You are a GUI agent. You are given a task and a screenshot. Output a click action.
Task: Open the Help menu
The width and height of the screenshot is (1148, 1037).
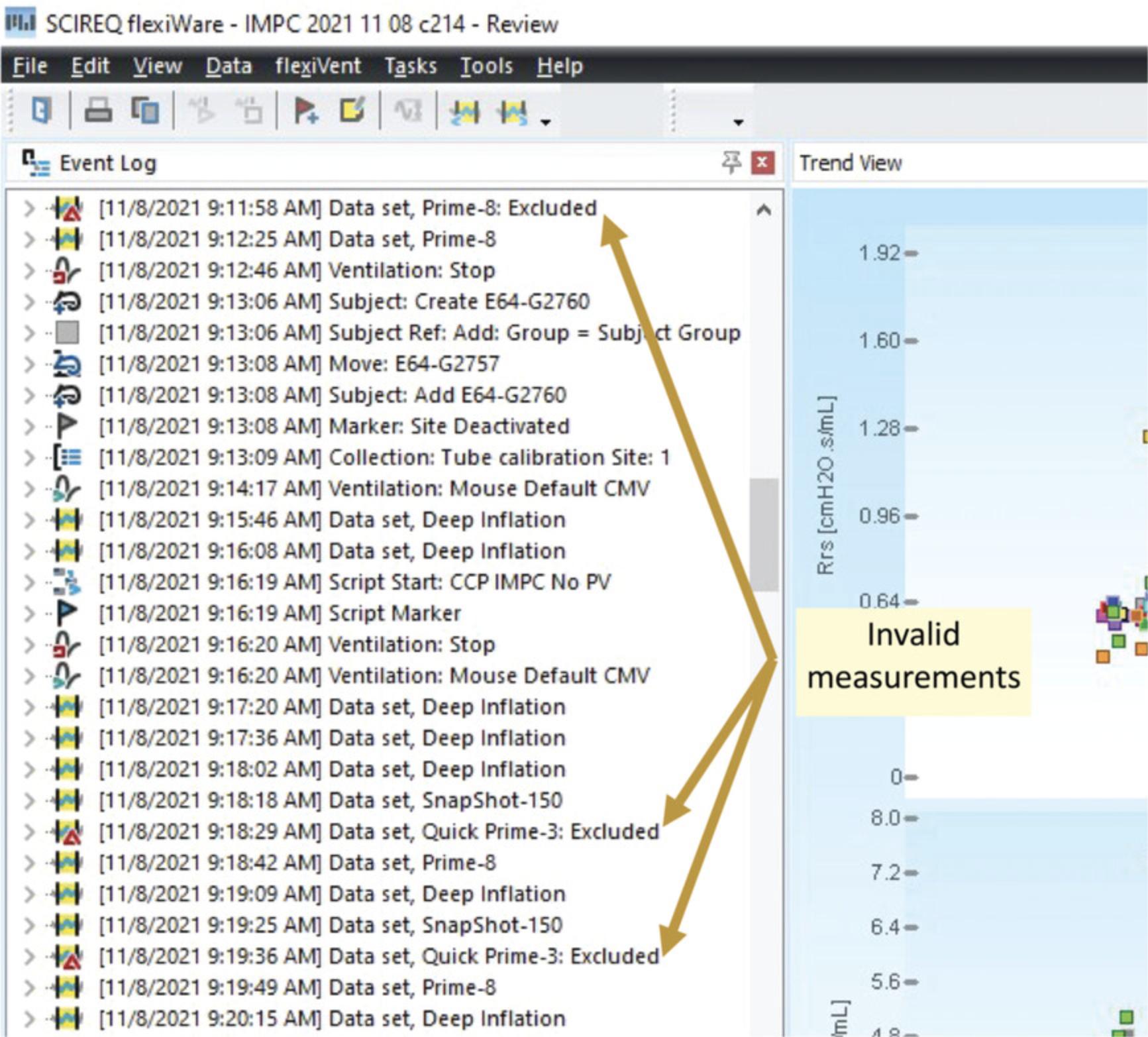[560, 66]
